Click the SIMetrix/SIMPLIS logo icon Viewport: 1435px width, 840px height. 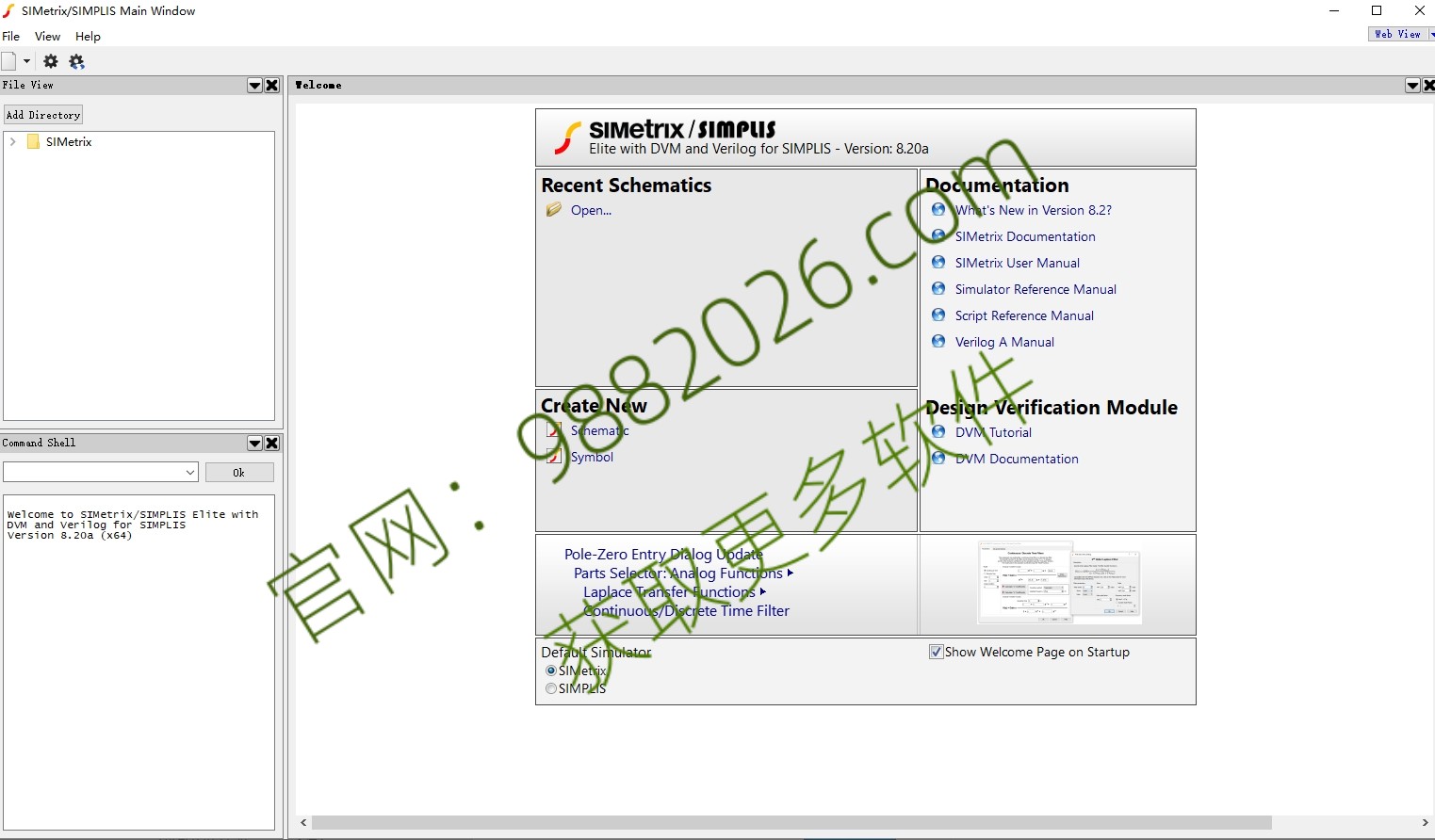tap(567, 137)
